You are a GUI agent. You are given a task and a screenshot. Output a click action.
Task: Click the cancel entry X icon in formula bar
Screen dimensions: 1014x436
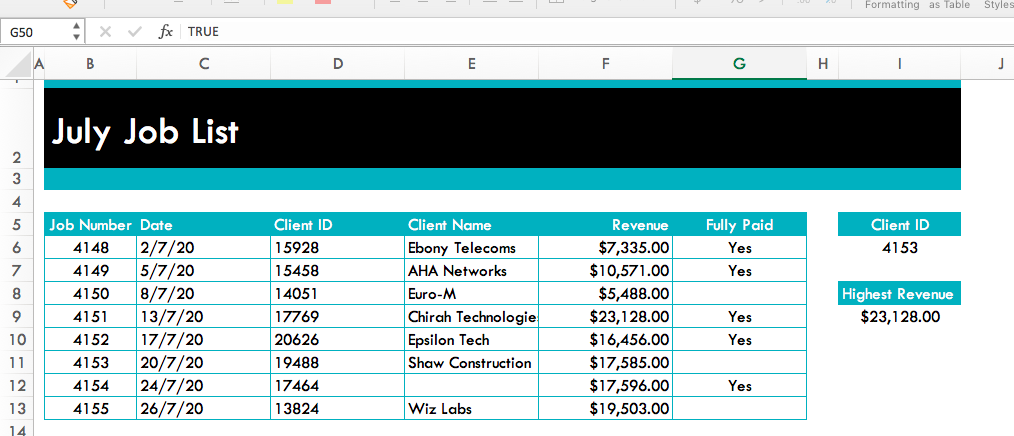pyautogui.click(x=105, y=32)
